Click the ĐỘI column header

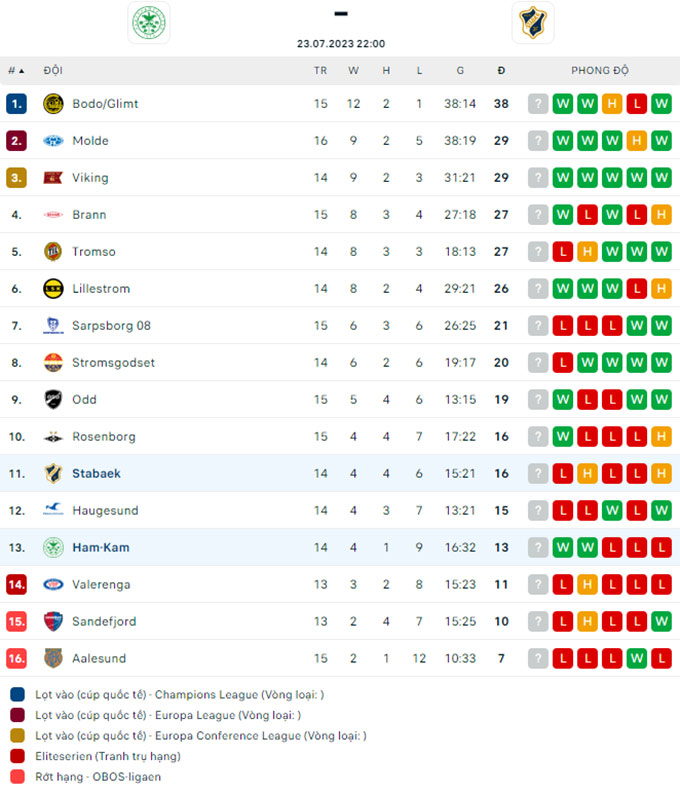click(x=53, y=70)
